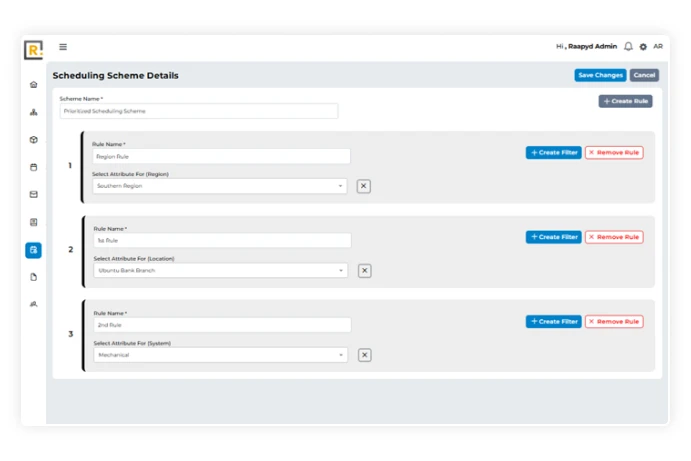The height and width of the screenshot is (461, 691).
Task: Click the Scheme Name input field
Action: coord(198,111)
